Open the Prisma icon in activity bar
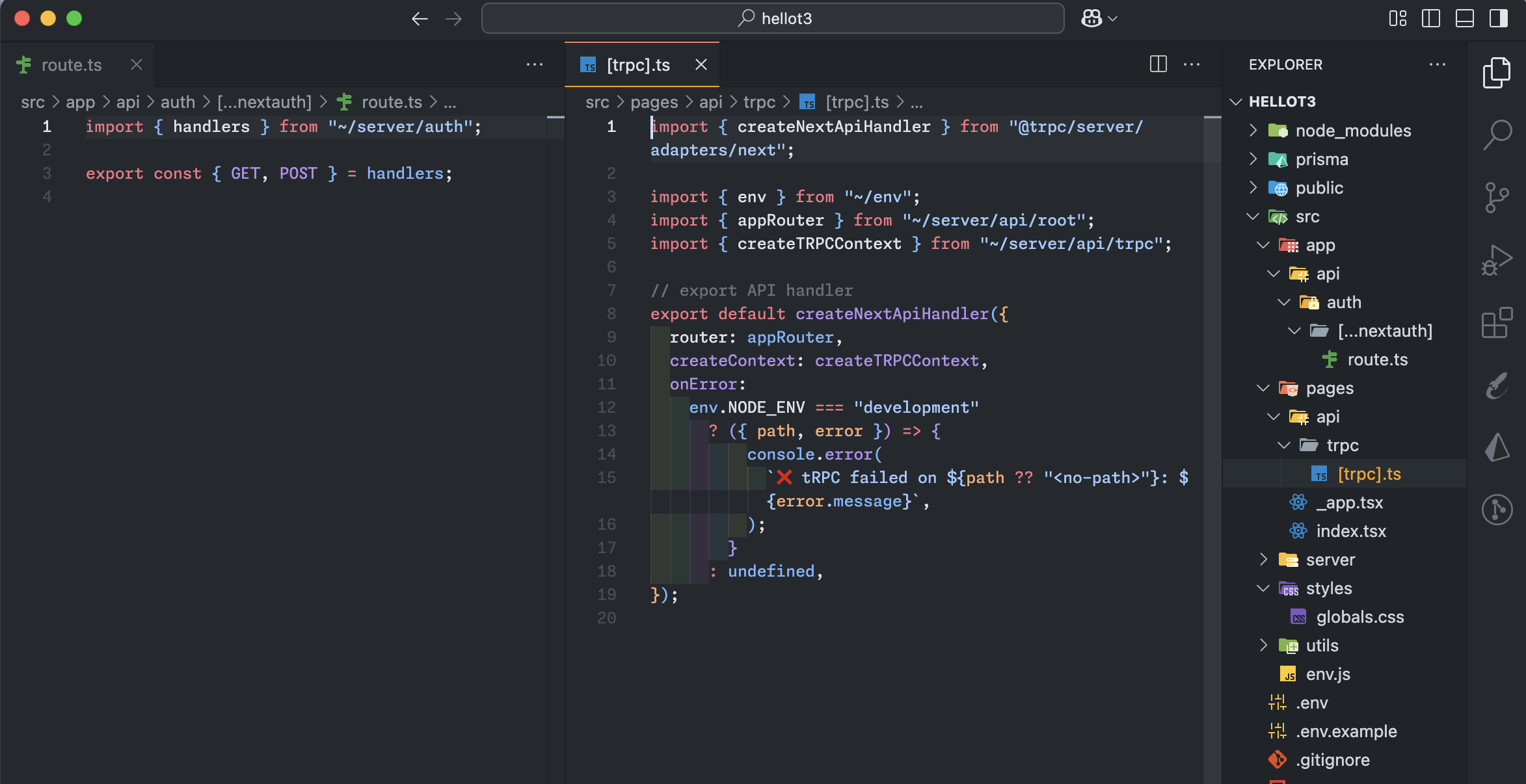Viewport: 1526px width, 784px height. 1497,448
